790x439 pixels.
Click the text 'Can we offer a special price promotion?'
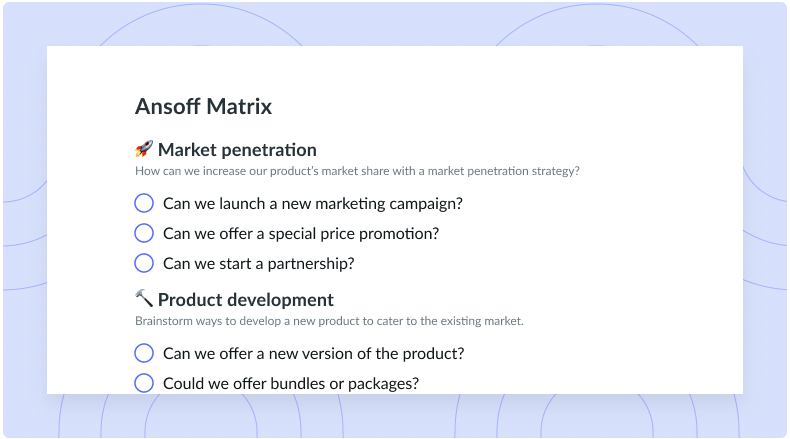coord(301,233)
